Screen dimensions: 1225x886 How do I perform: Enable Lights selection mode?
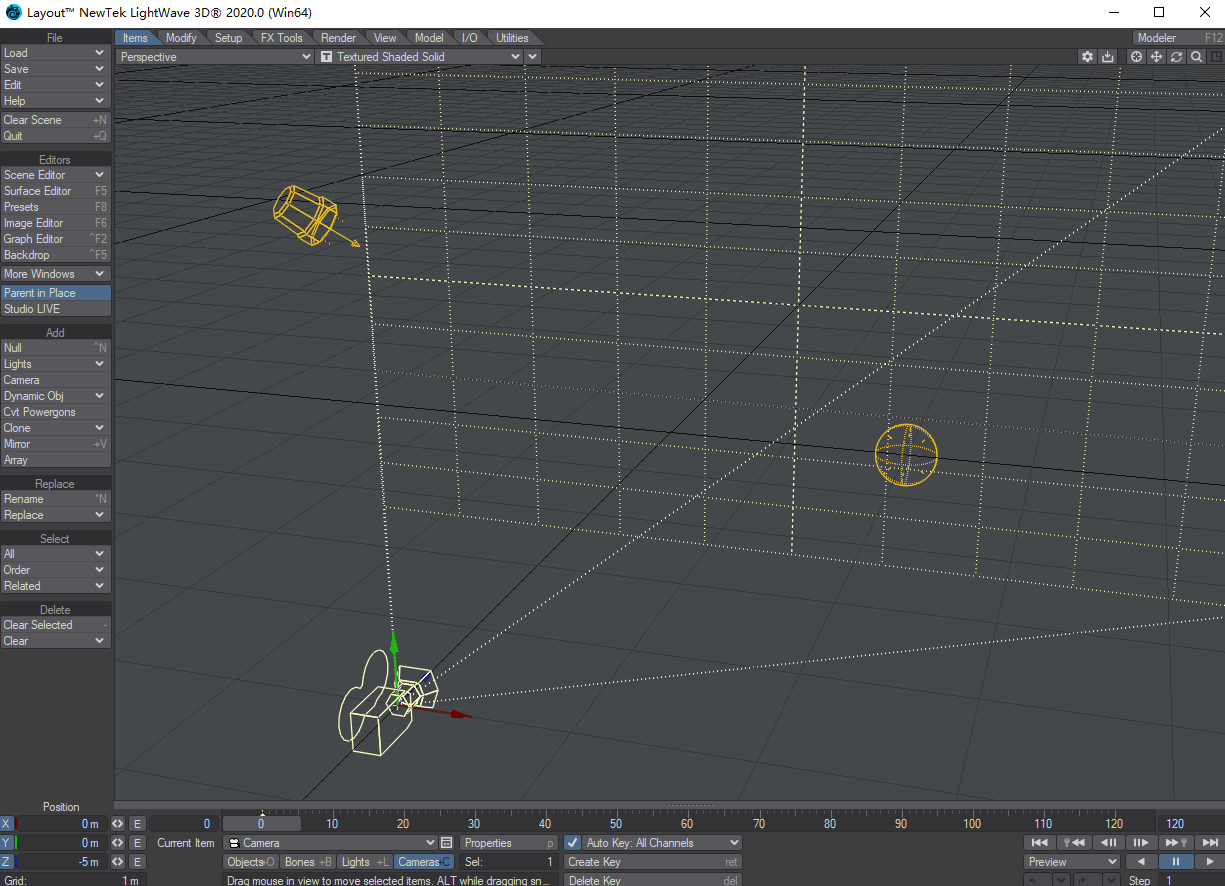pyautogui.click(x=364, y=862)
